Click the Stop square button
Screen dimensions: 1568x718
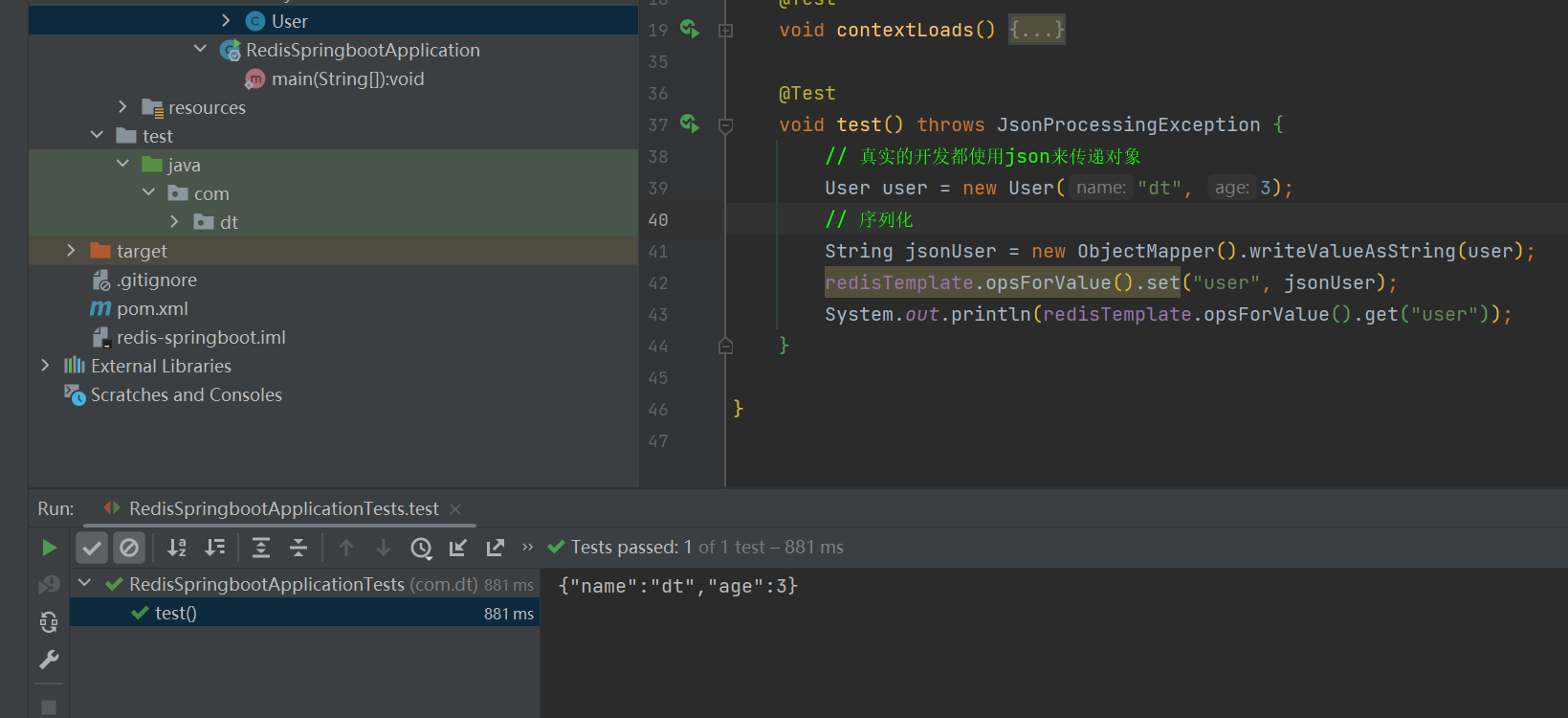pos(49,707)
